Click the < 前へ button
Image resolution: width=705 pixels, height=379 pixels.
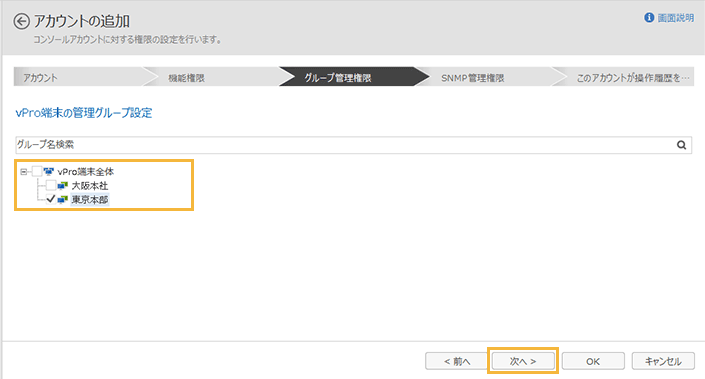(456, 361)
